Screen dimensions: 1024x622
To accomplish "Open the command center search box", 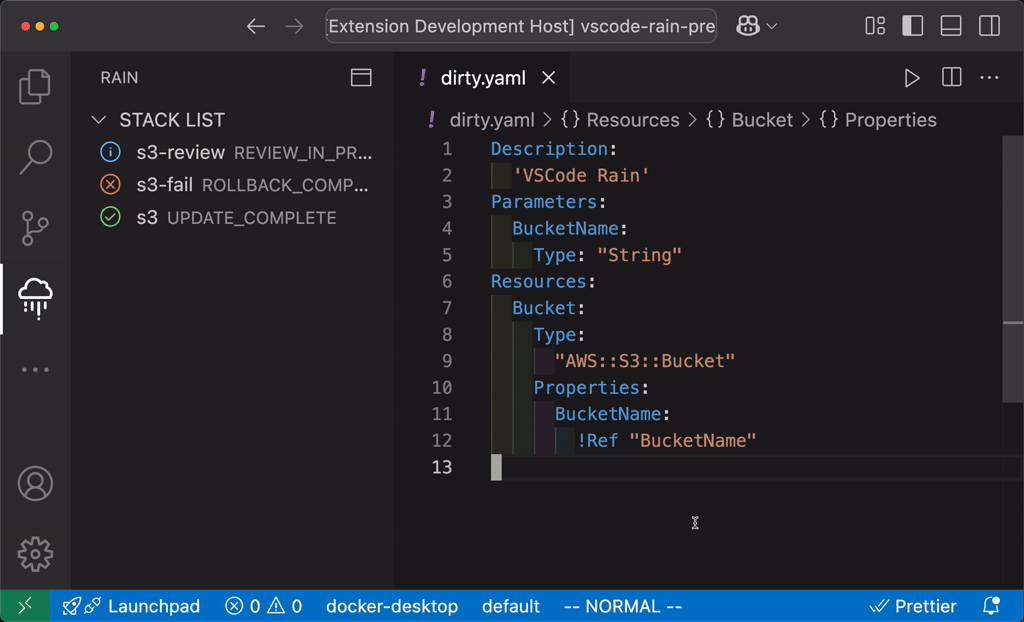I will [x=521, y=26].
